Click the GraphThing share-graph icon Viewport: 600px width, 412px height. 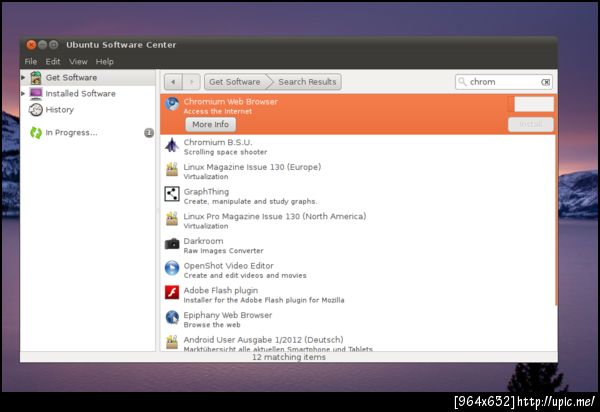[x=172, y=194]
